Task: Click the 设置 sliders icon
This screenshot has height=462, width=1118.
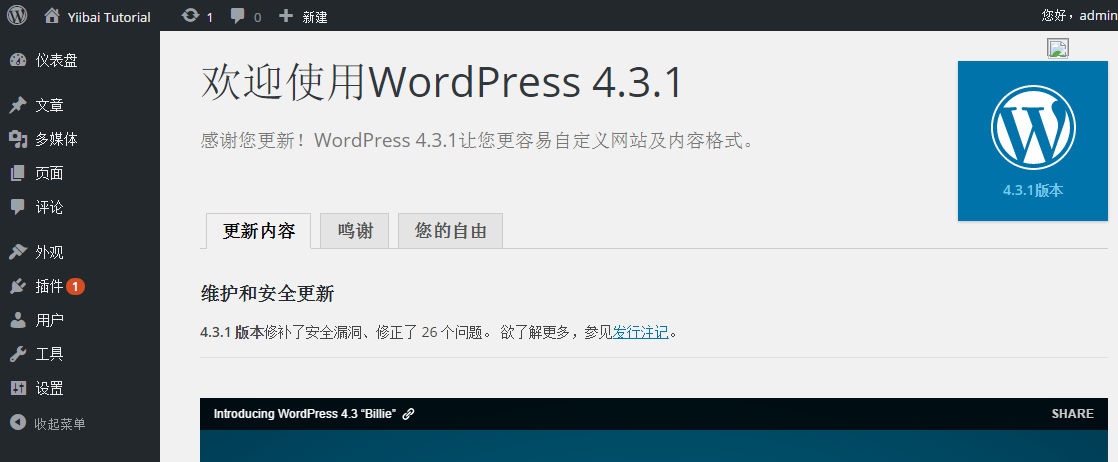Action: click(x=18, y=388)
